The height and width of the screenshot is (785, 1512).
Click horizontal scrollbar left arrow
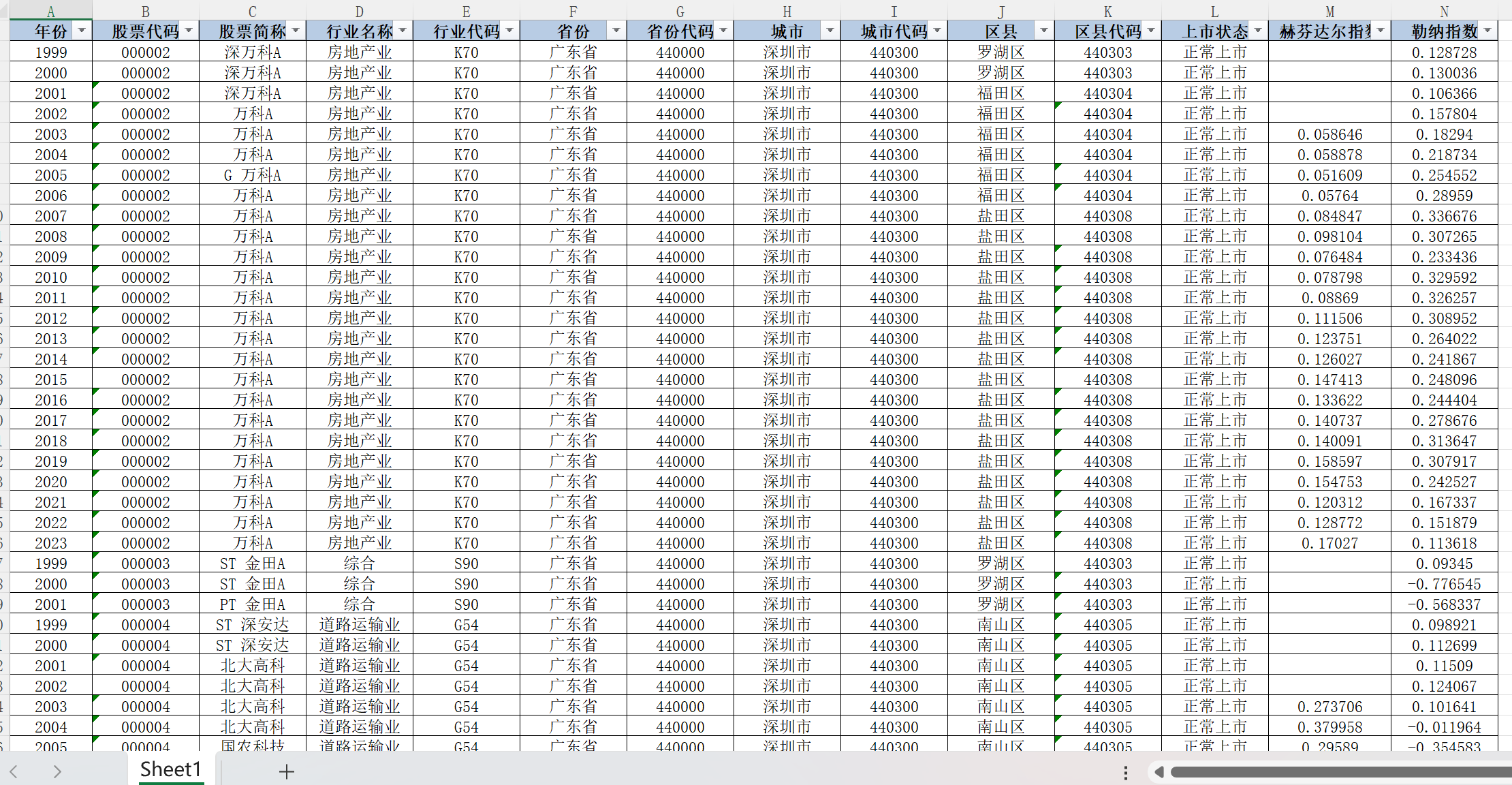pyautogui.click(x=1159, y=772)
